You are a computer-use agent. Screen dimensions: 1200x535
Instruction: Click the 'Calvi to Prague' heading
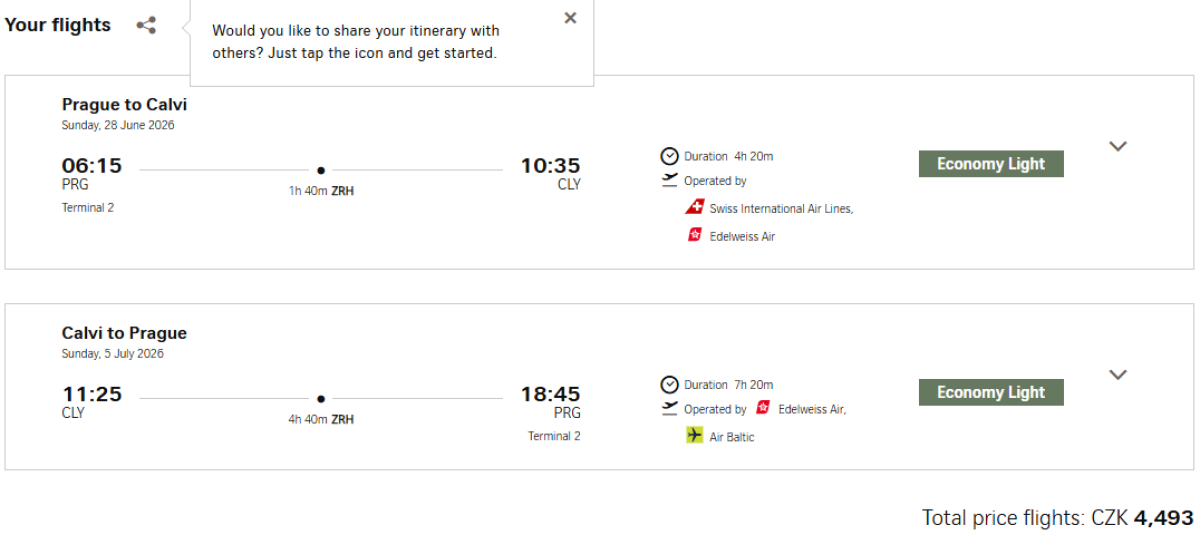point(124,333)
